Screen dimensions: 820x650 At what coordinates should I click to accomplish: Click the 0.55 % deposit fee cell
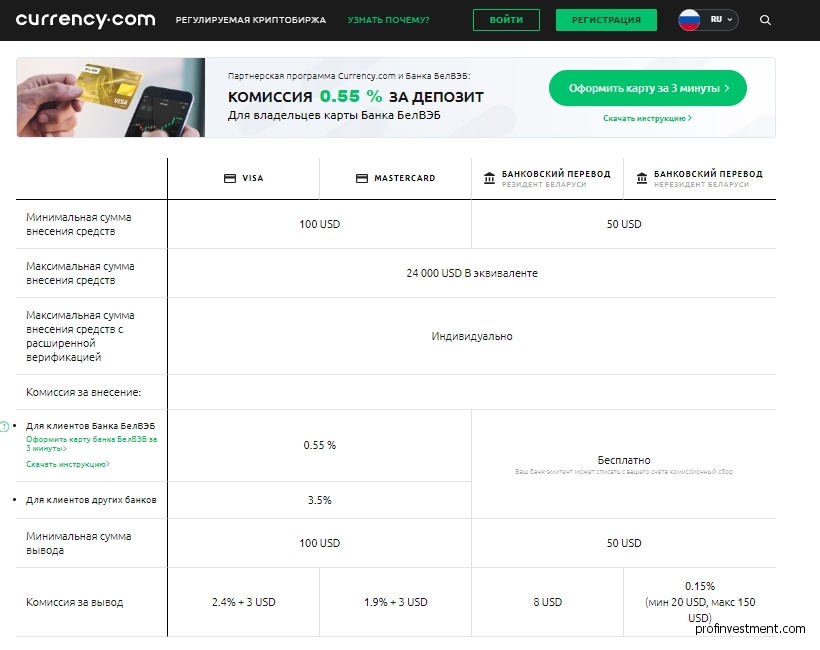pyautogui.click(x=320, y=445)
